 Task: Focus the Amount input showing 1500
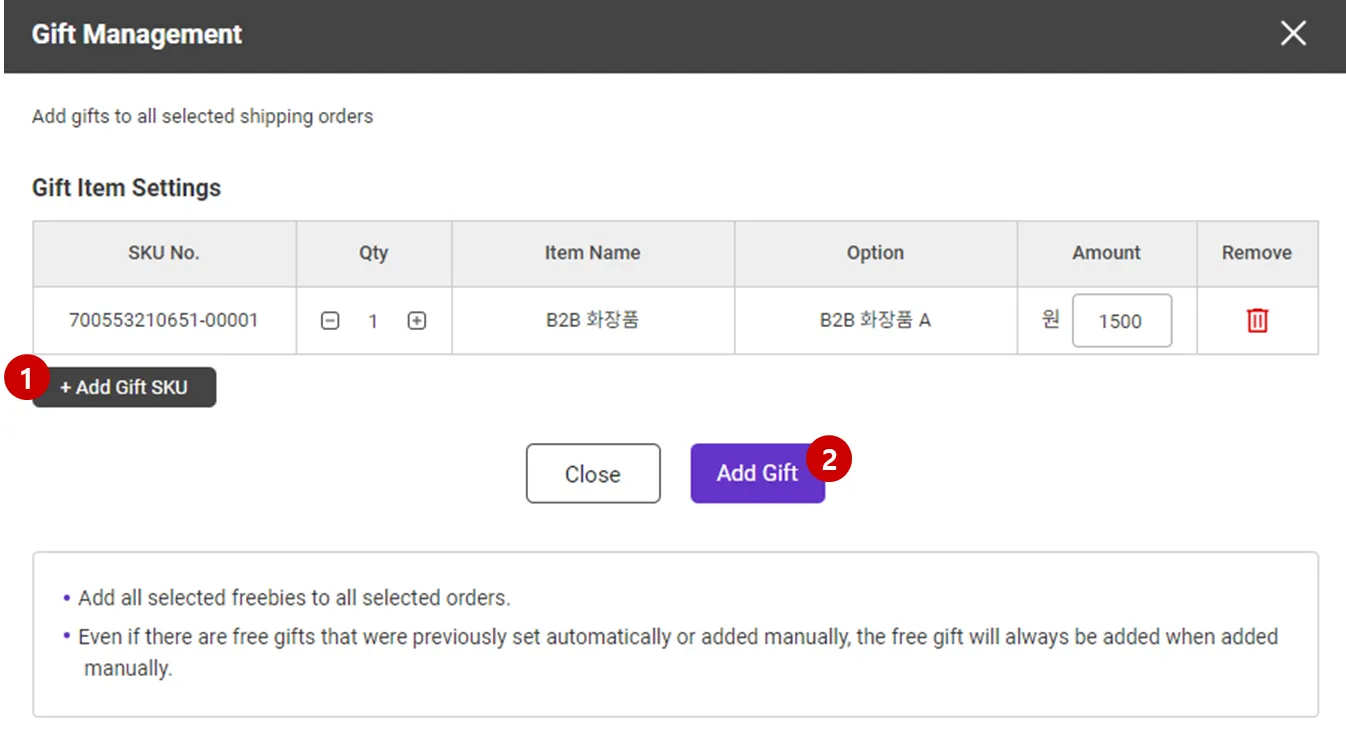pyautogui.click(x=1121, y=321)
